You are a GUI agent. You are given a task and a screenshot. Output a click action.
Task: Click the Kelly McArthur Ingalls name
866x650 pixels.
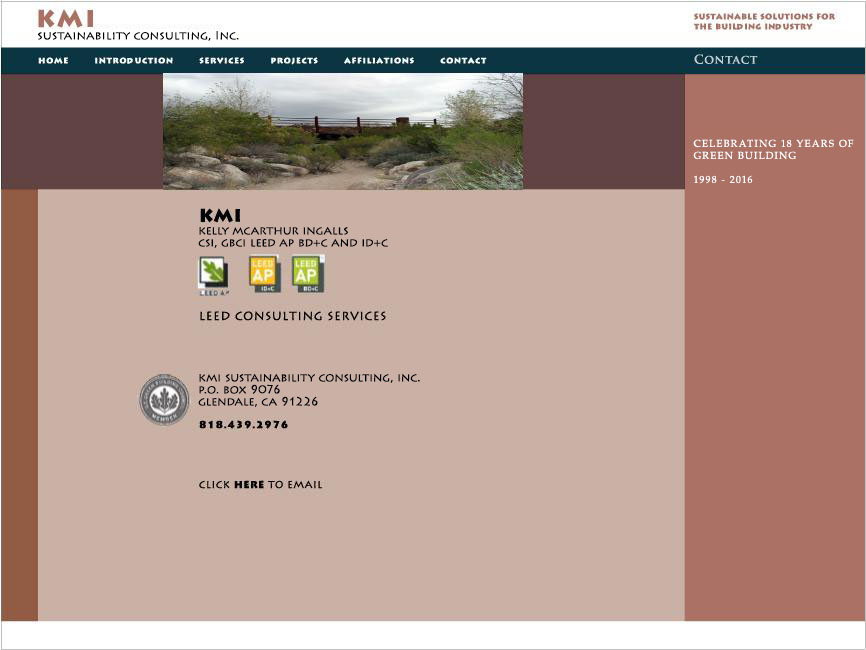[x=273, y=231]
